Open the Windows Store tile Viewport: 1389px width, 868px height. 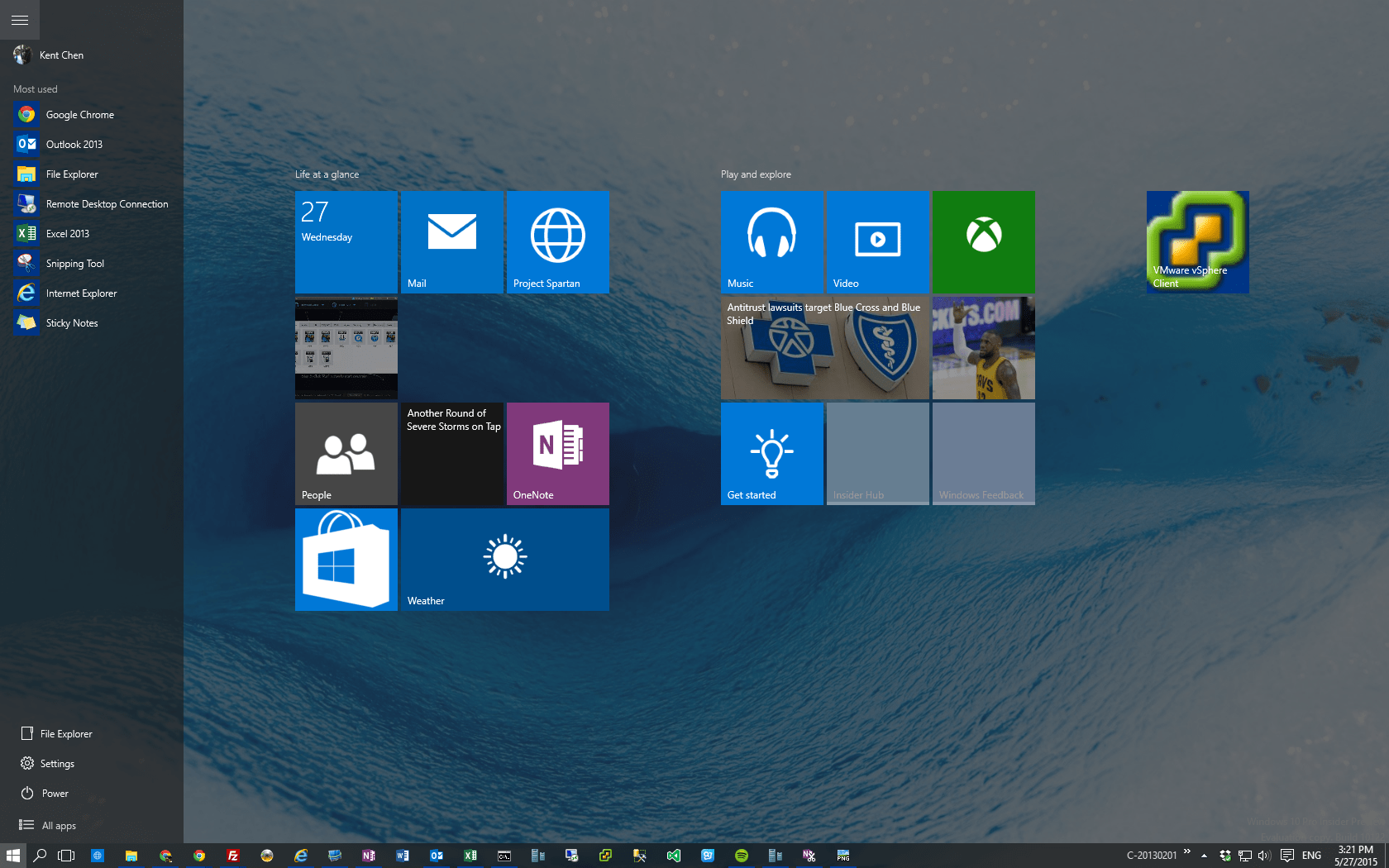coord(346,560)
